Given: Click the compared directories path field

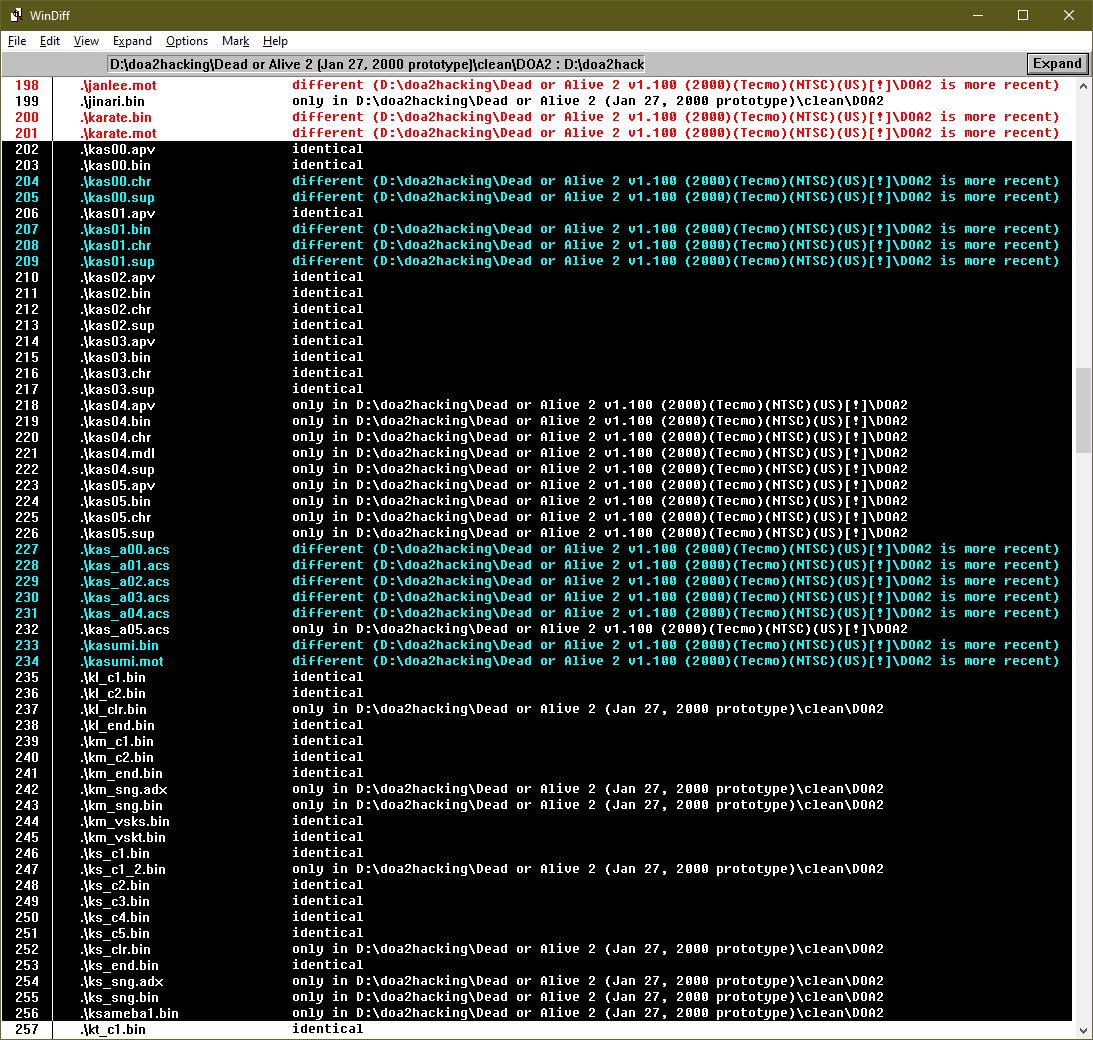Looking at the screenshot, I should click(x=377, y=64).
